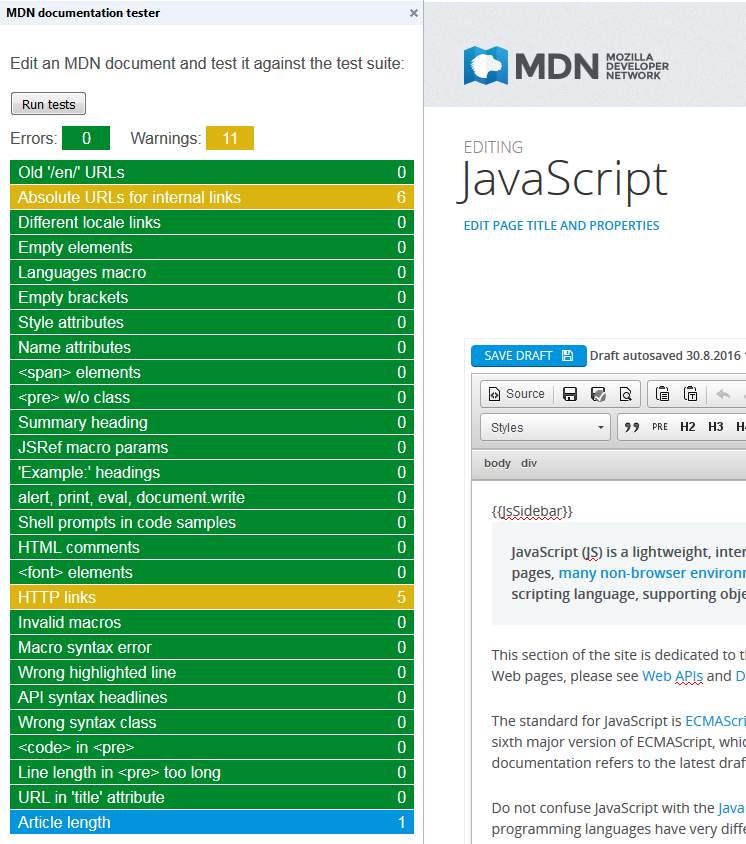Expand 'HTTP links' warning row
746x844 pixels.
click(212, 597)
